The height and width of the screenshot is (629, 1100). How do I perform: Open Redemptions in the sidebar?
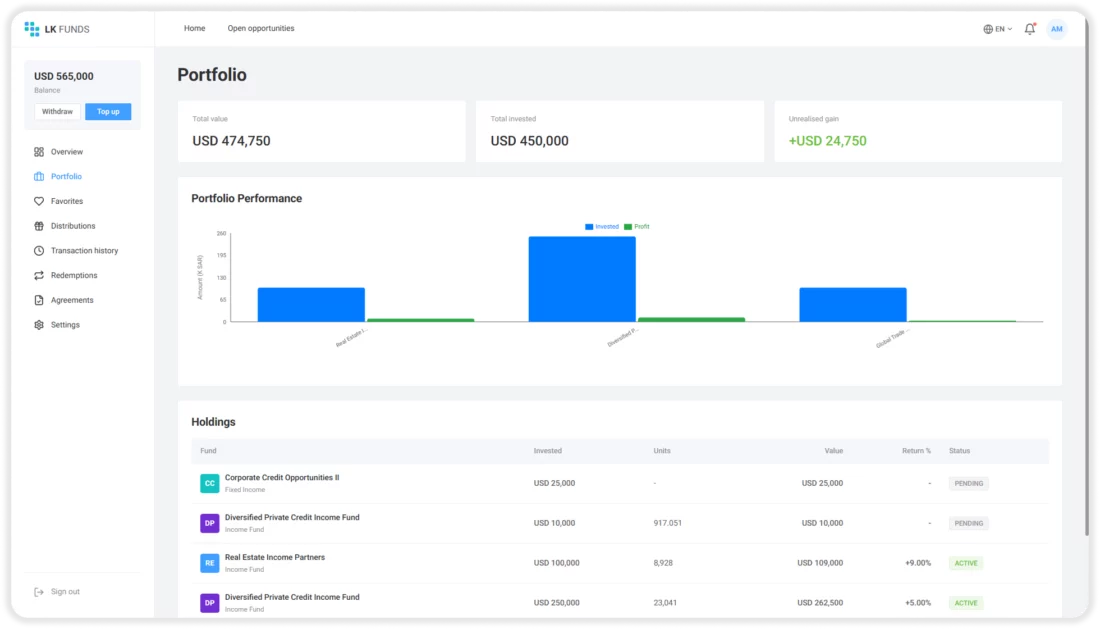(x=74, y=276)
